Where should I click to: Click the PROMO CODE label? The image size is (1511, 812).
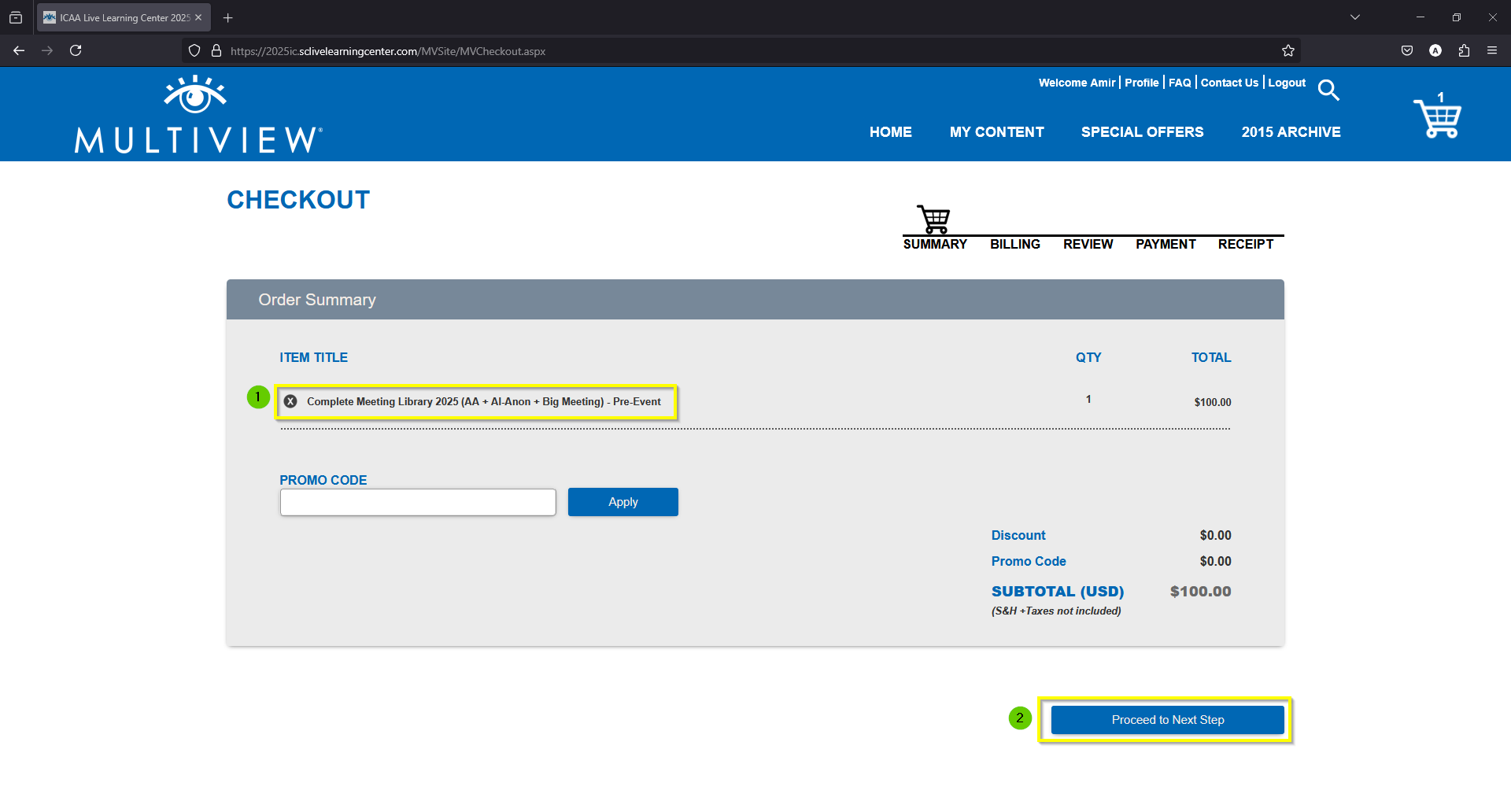click(323, 480)
